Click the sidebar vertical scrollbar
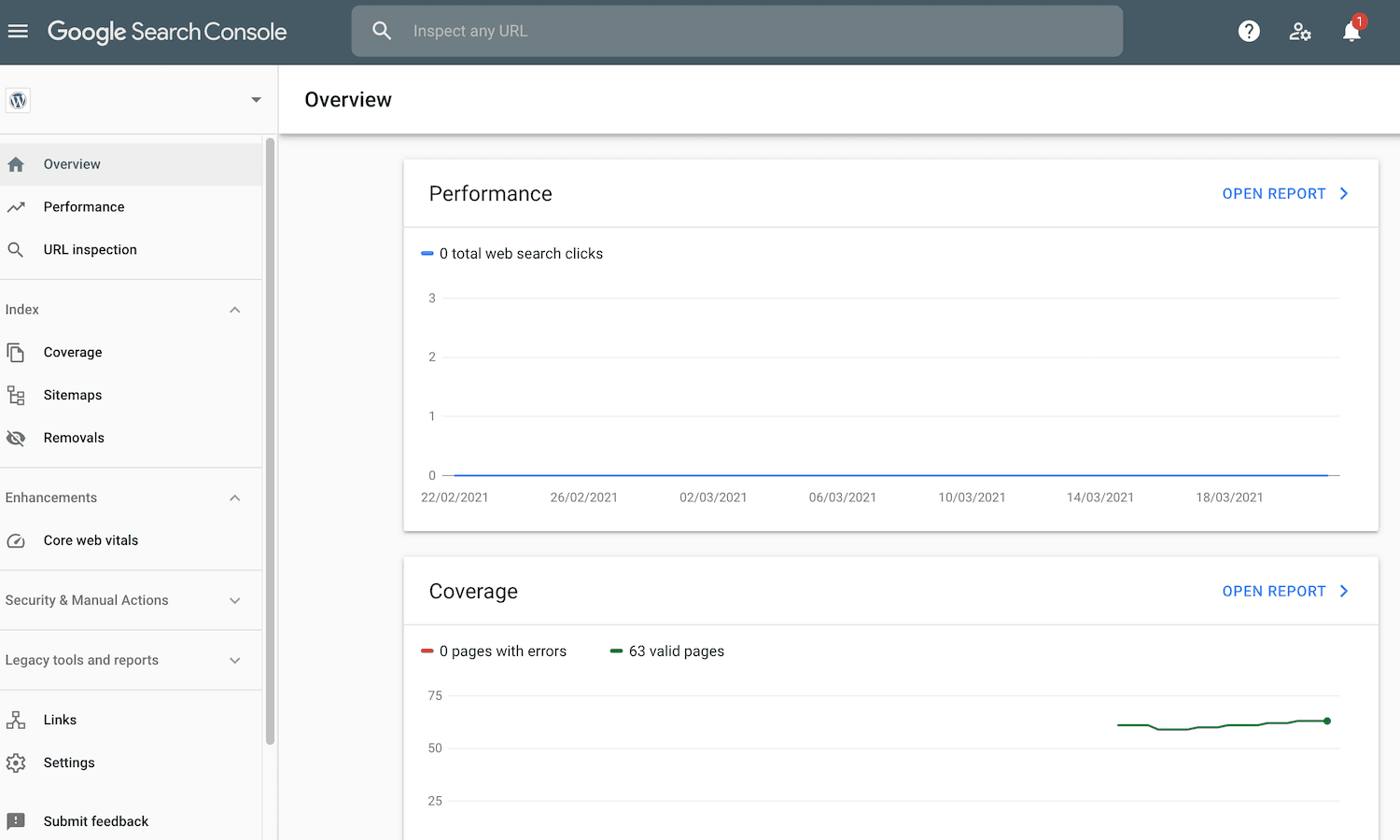 tap(270, 439)
